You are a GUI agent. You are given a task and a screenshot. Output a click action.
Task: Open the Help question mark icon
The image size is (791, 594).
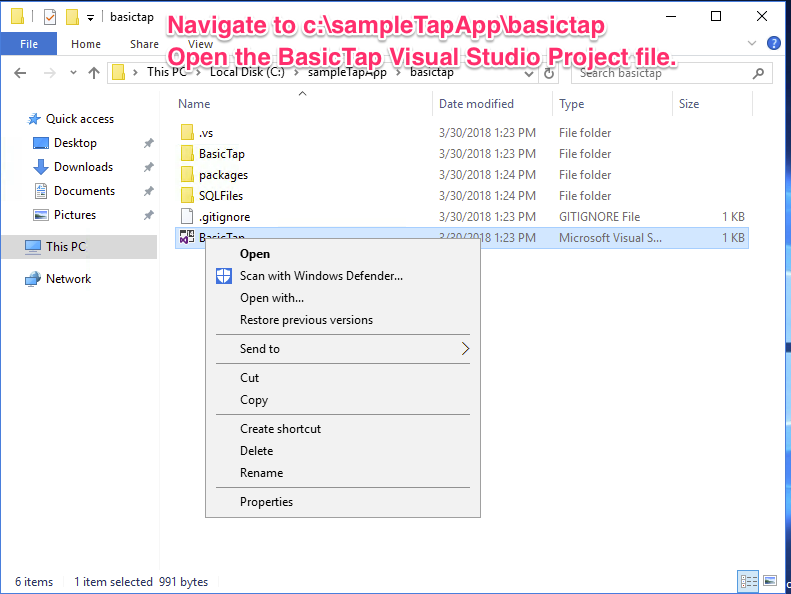click(x=773, y=43)
